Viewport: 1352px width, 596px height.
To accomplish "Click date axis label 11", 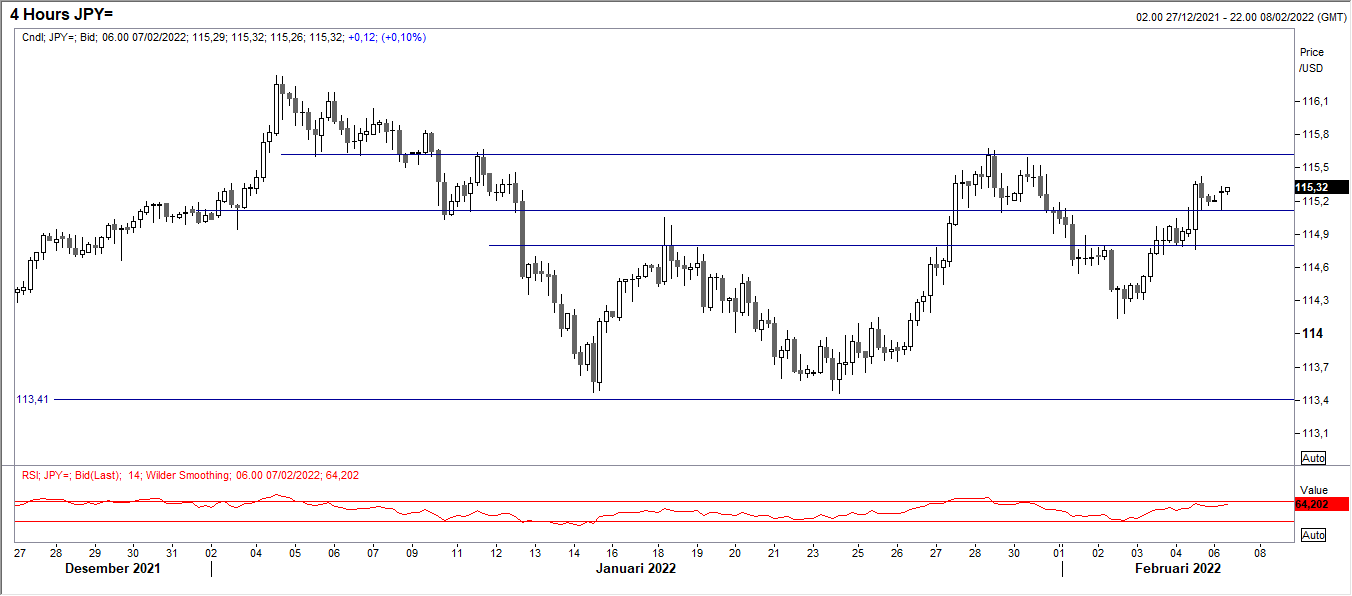I will click(456, 552).
